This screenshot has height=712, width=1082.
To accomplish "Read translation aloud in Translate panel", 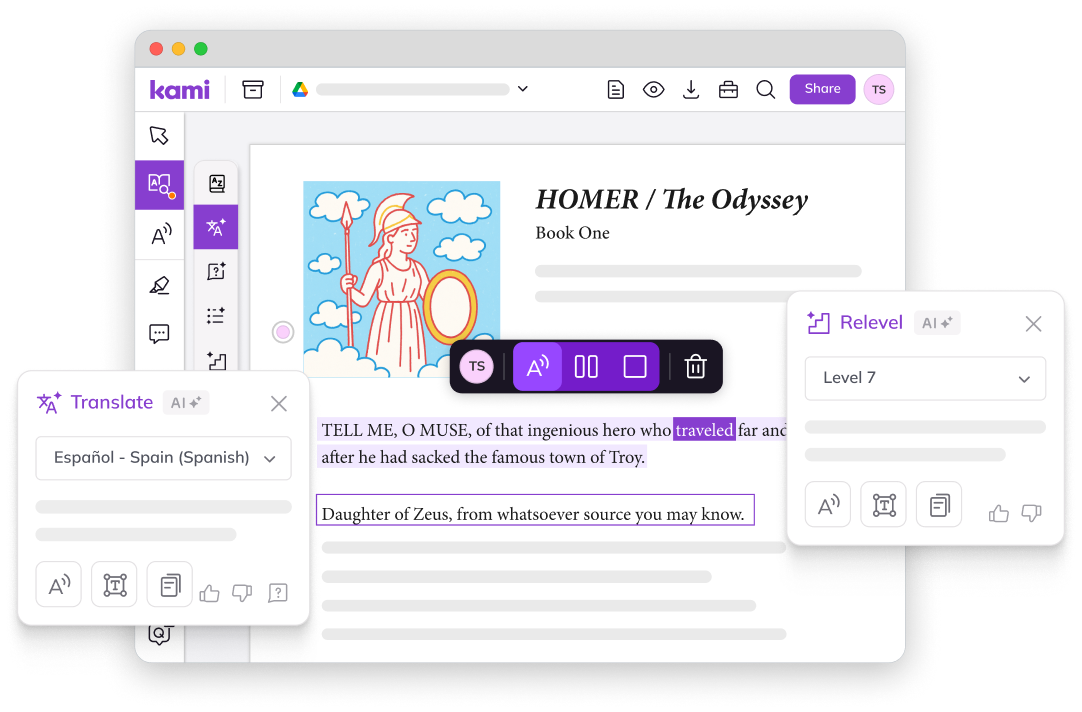I will [59, 585].
